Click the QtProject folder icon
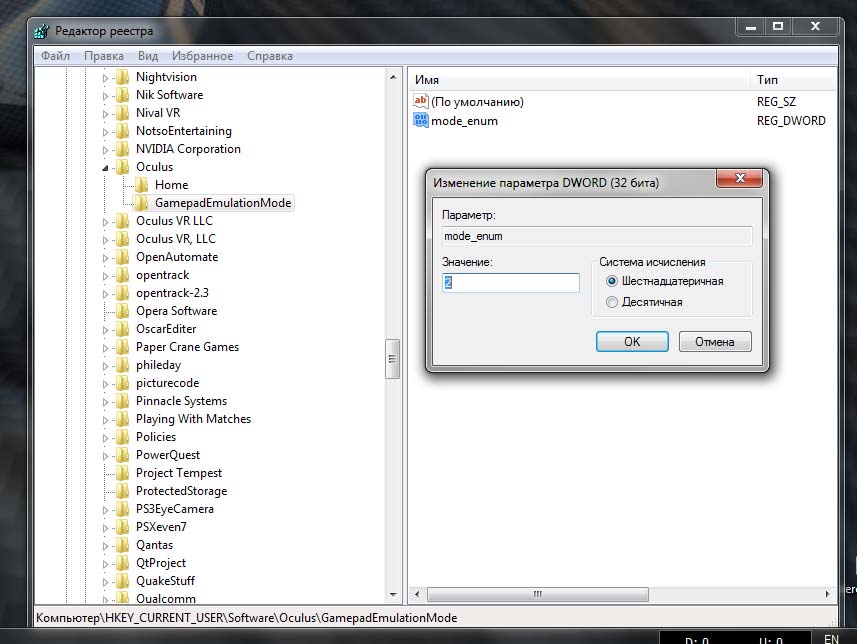The height and width of the screenshot is (644, 857). [124, 563]
